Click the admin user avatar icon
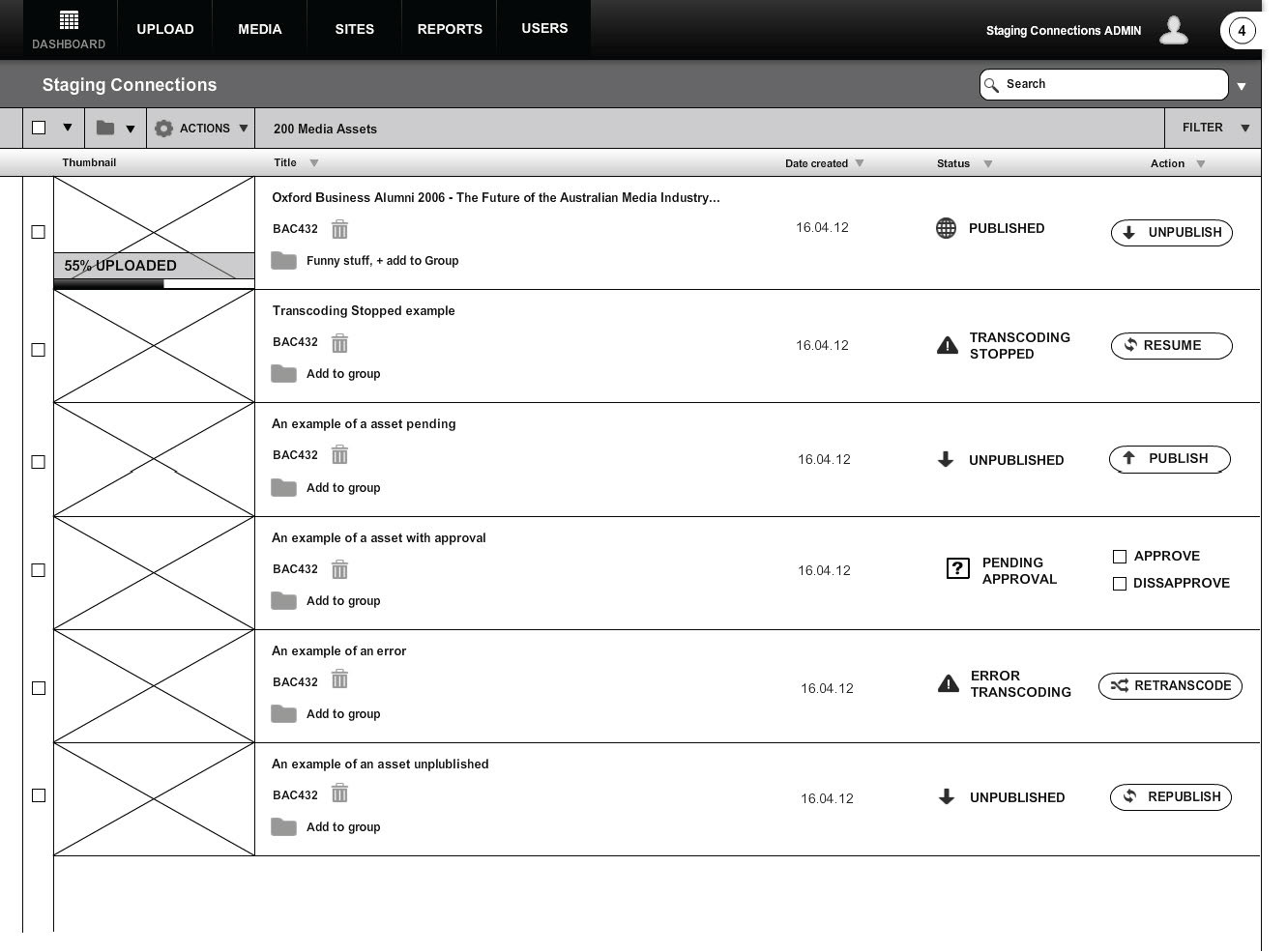Screen dimensions: 1287x952 pyautogui.click(x=1173, y=30)
